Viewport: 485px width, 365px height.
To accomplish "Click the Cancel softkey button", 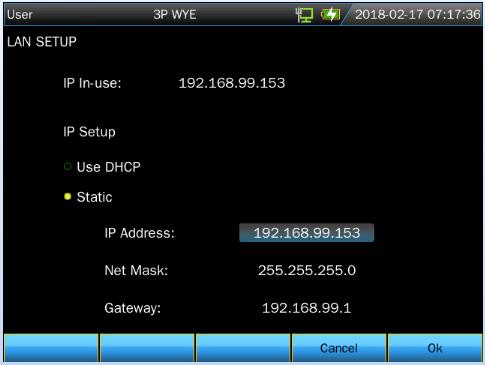I will (339, 348).
